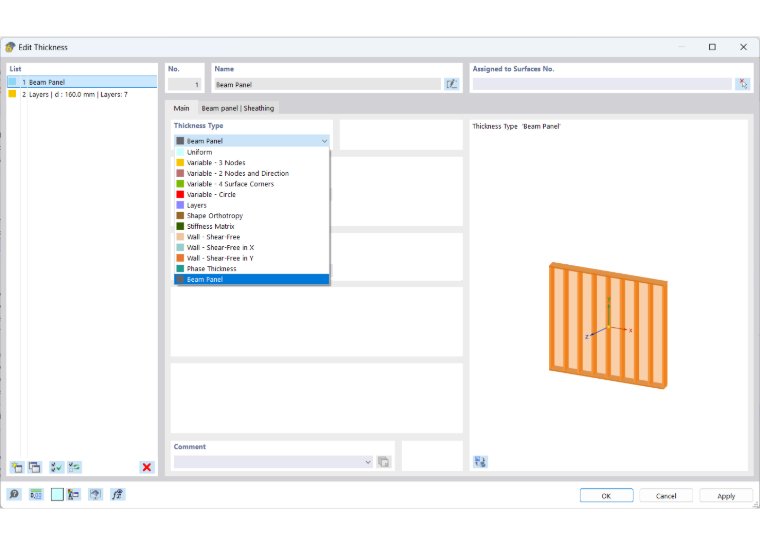Delete selected thickness with red X icon
Image resolution: width=760 pixels, height=545 pixels.
pyautogui.click(x=146, y=467)
